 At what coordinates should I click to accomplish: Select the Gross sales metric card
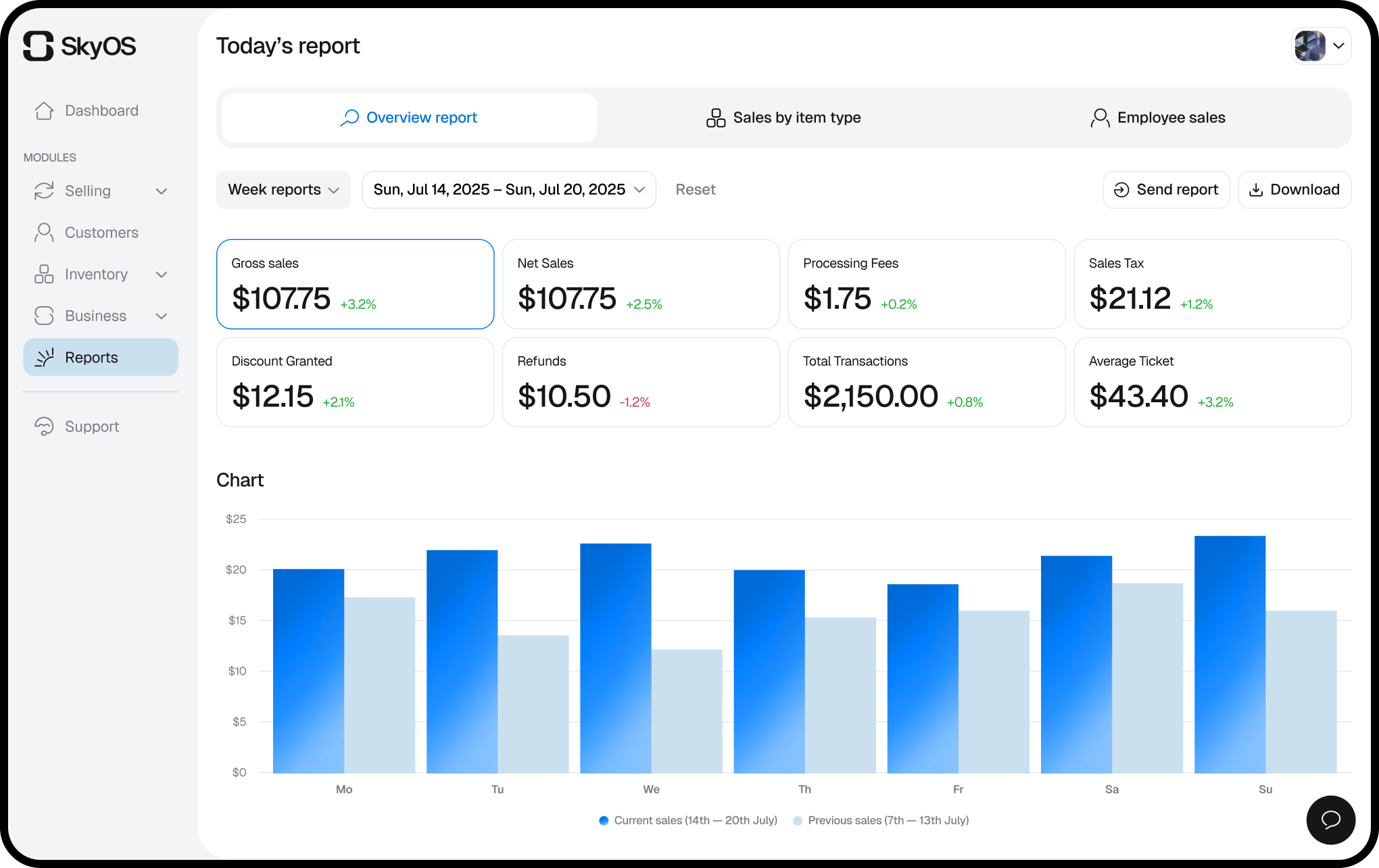point(355,284)
